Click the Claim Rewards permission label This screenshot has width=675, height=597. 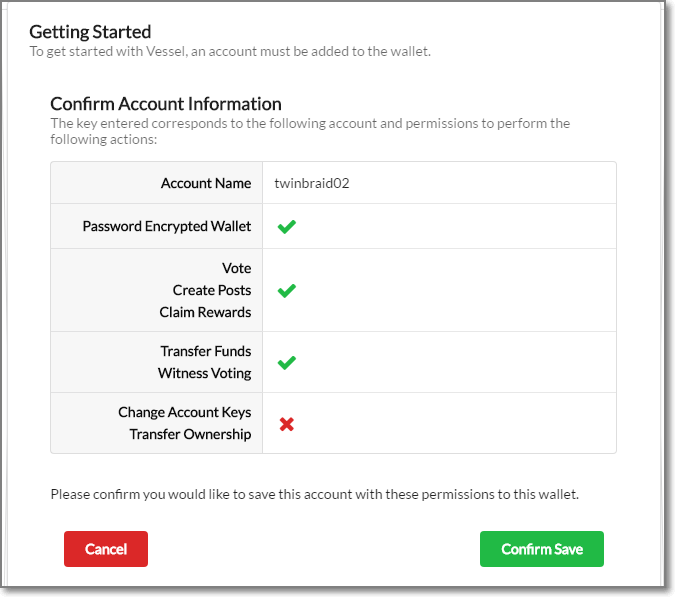pyautogui.click(x=205, y=313)
